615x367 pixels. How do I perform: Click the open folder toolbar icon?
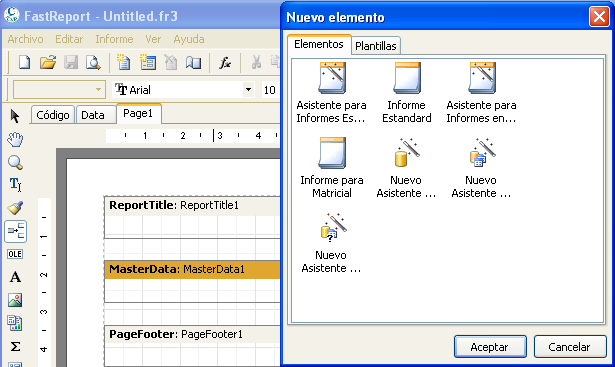pos(48,62)
